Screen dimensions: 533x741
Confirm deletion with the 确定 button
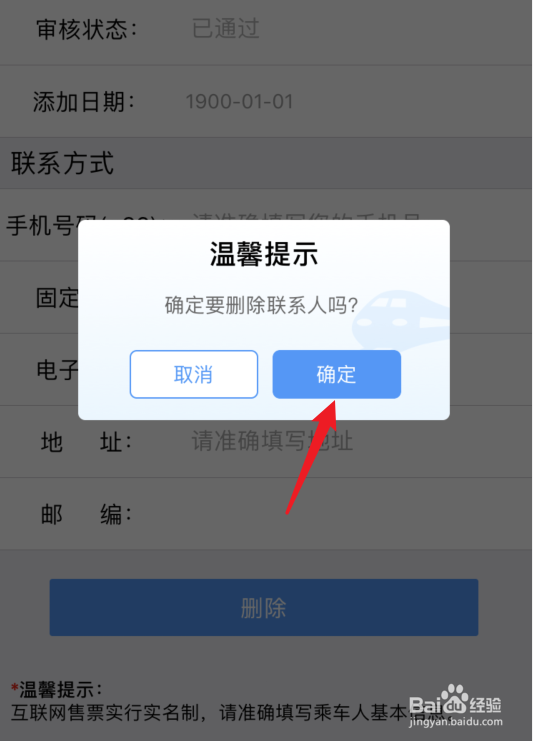coord(336,374)
